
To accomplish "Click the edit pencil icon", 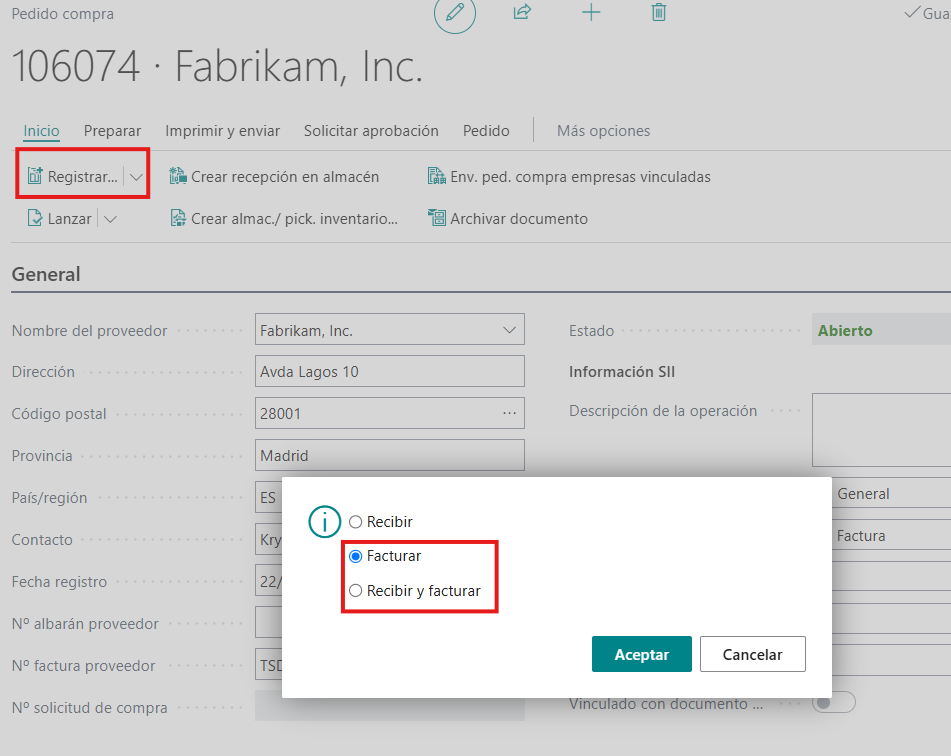I will 455,13.
